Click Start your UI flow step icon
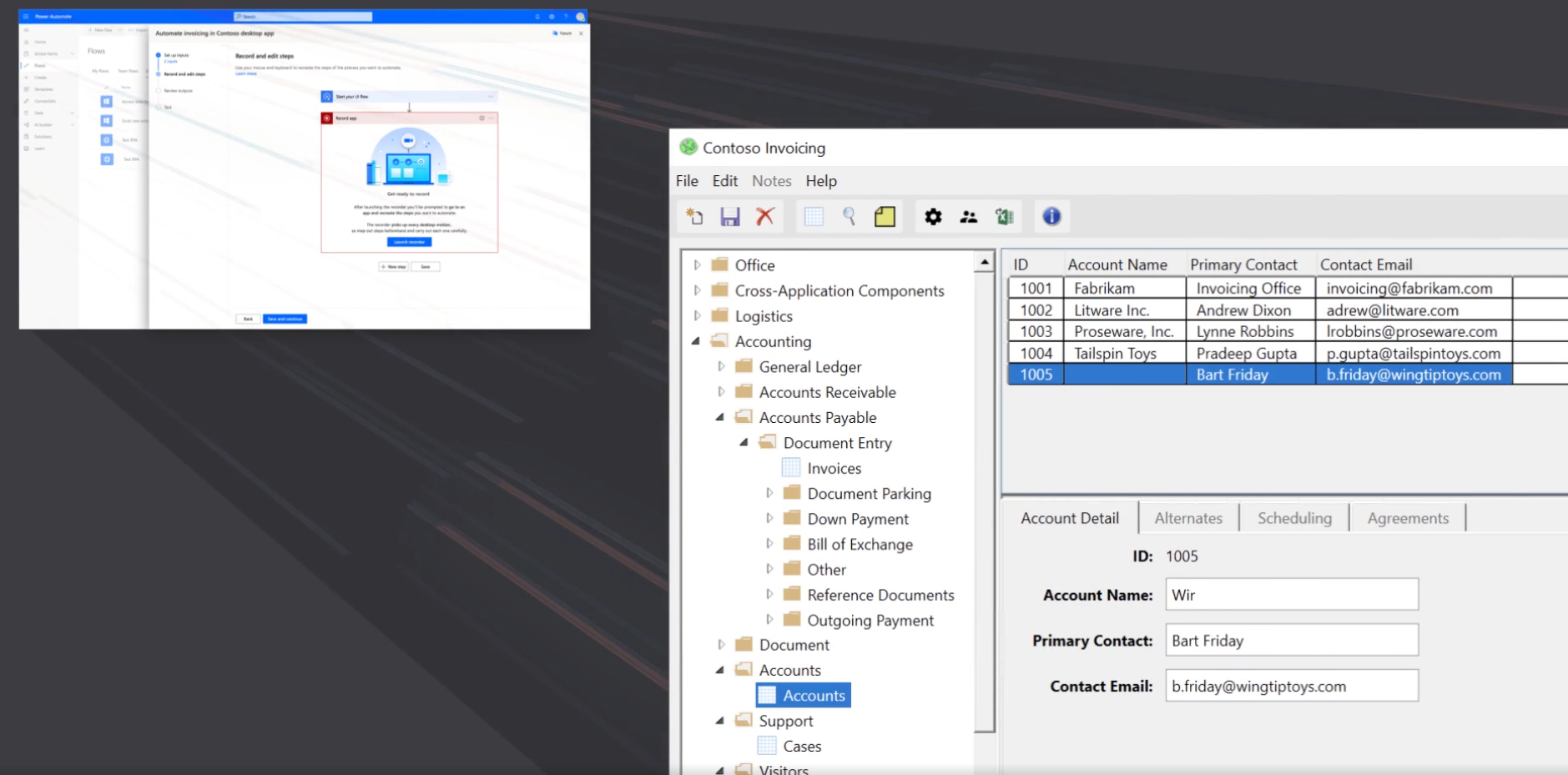The width and height of the screenshot is (1568, 775). click(x=327, y=97)
